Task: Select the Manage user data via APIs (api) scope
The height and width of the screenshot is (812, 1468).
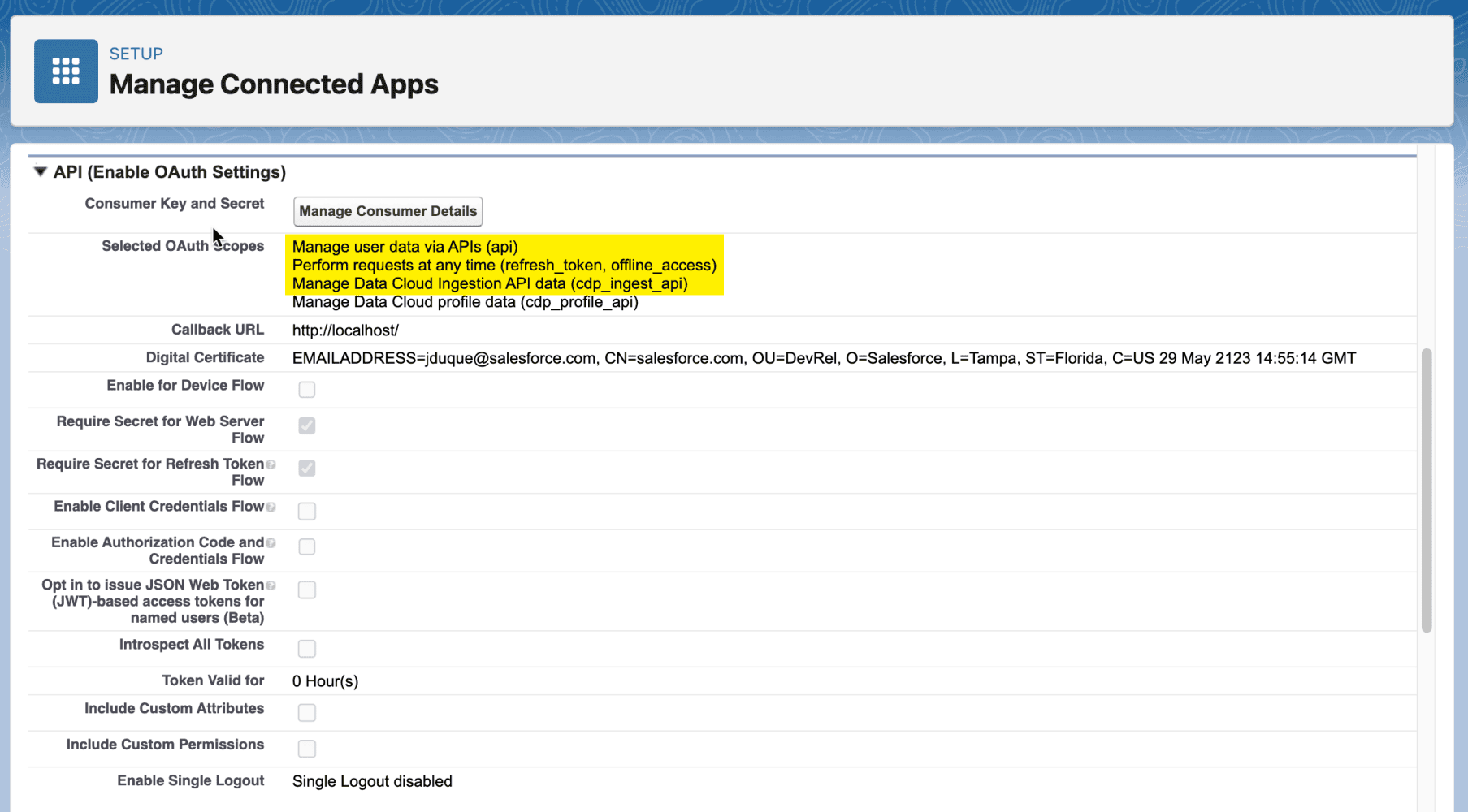Action: tap(405, 247)
